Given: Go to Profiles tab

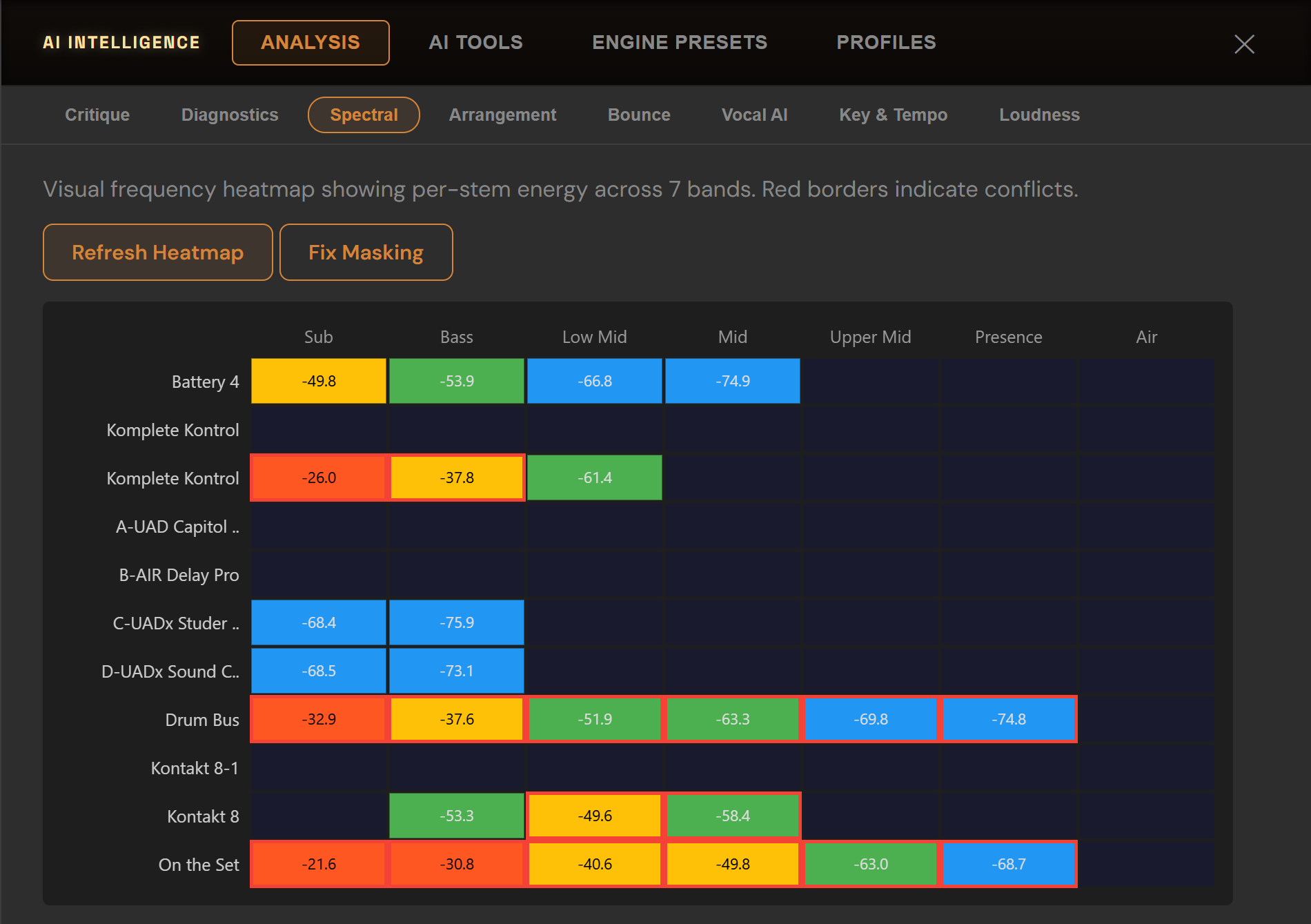Looking at the screenshot, I should click(x=886, y=43).
